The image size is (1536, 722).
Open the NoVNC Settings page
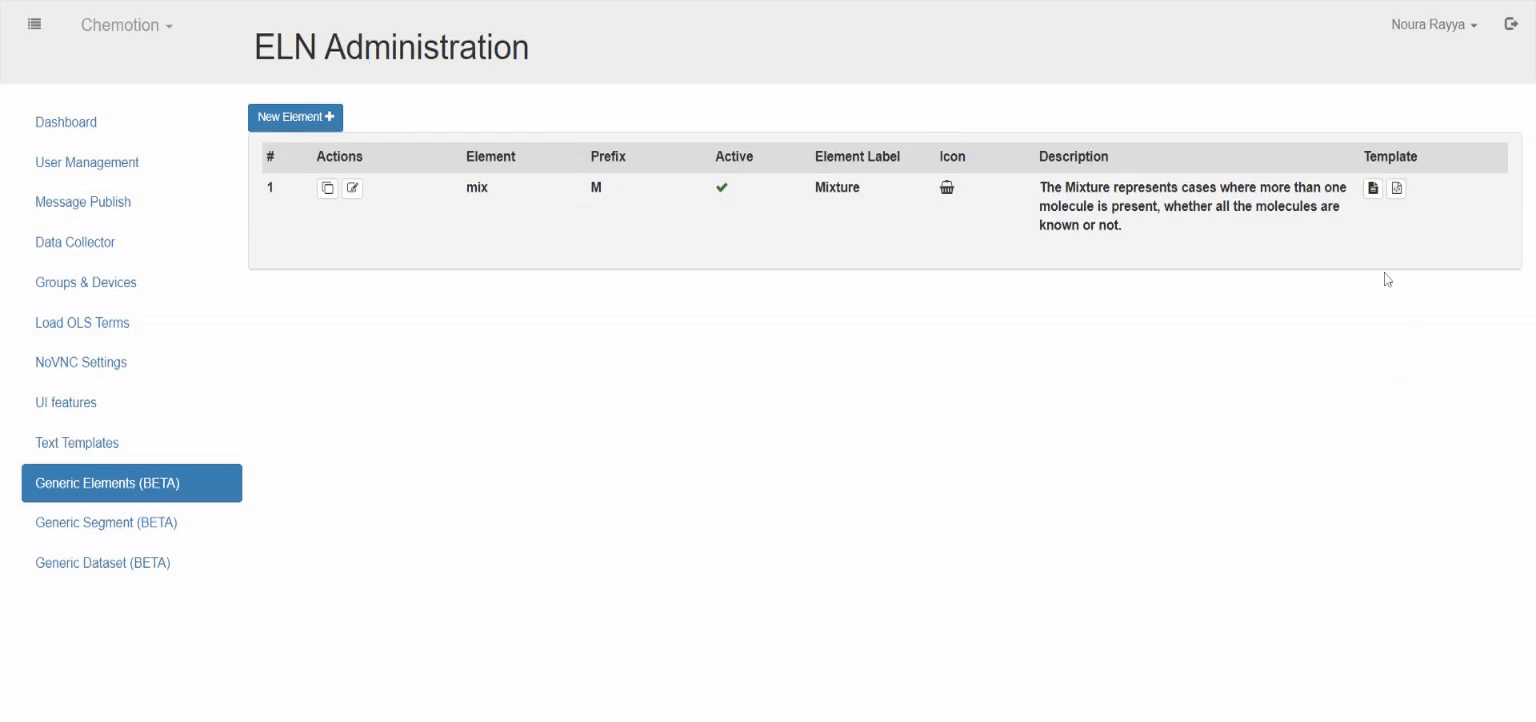coord(81,362)
